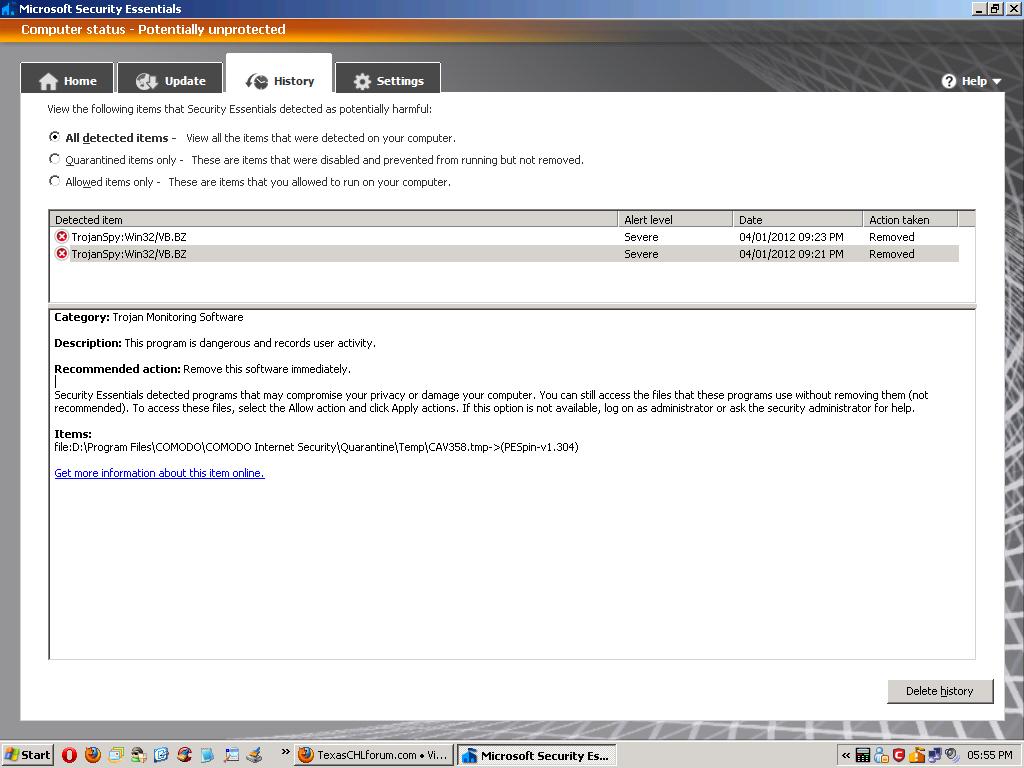Click the Settings tab gear icon
Viewport: 1024px width, 768px height.
click(362, 81)
